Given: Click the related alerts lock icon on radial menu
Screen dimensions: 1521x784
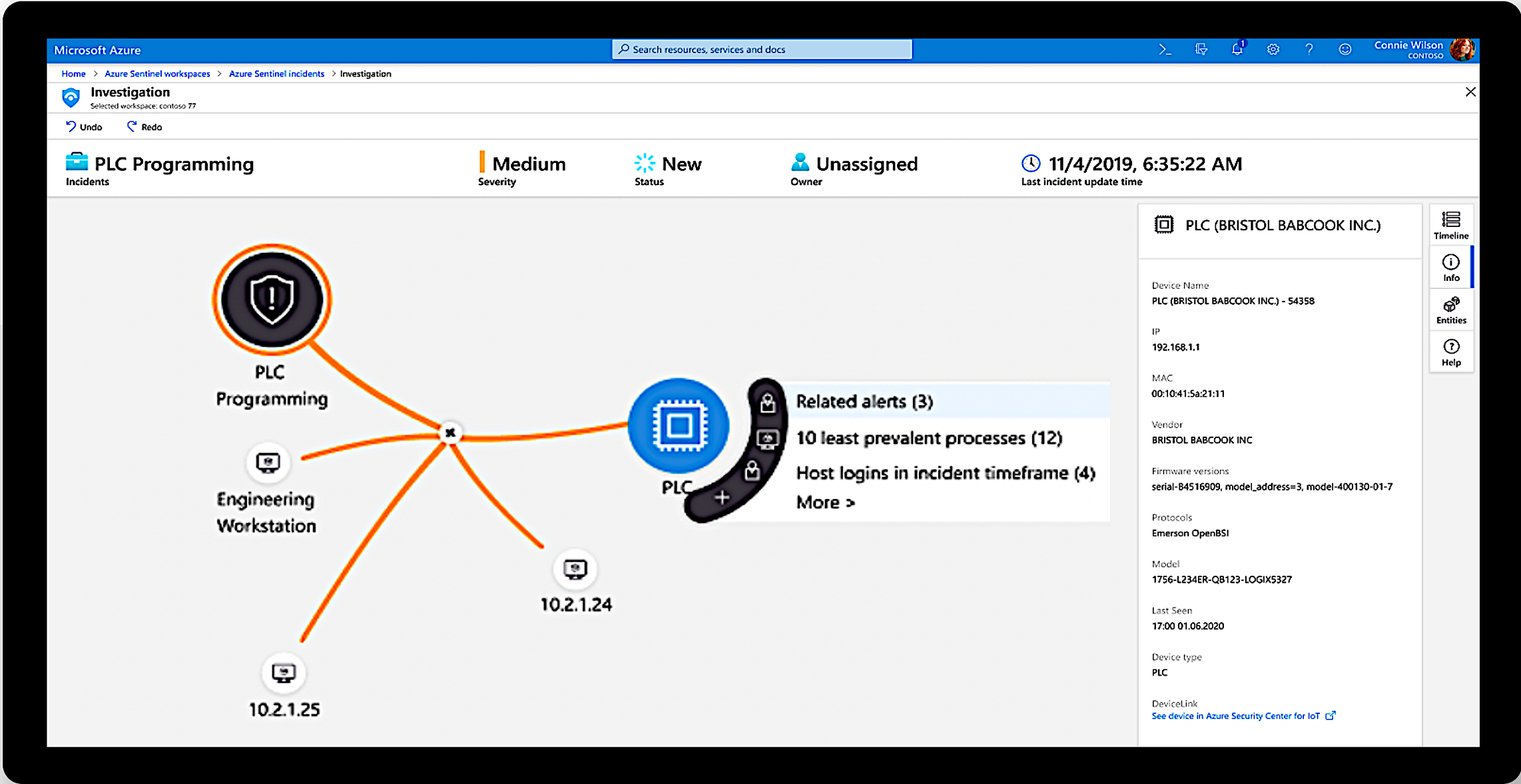Looking at the screenshot, I should 768,402.
